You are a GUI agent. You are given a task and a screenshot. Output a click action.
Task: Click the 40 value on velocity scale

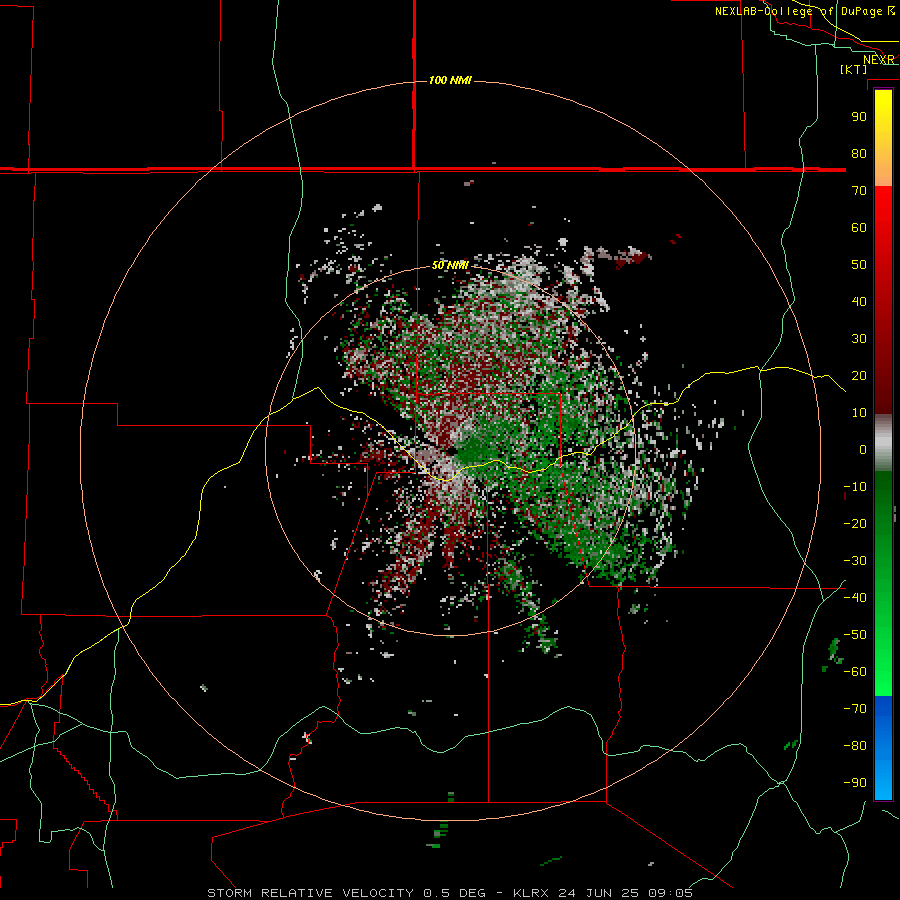(x=859, y=302)
